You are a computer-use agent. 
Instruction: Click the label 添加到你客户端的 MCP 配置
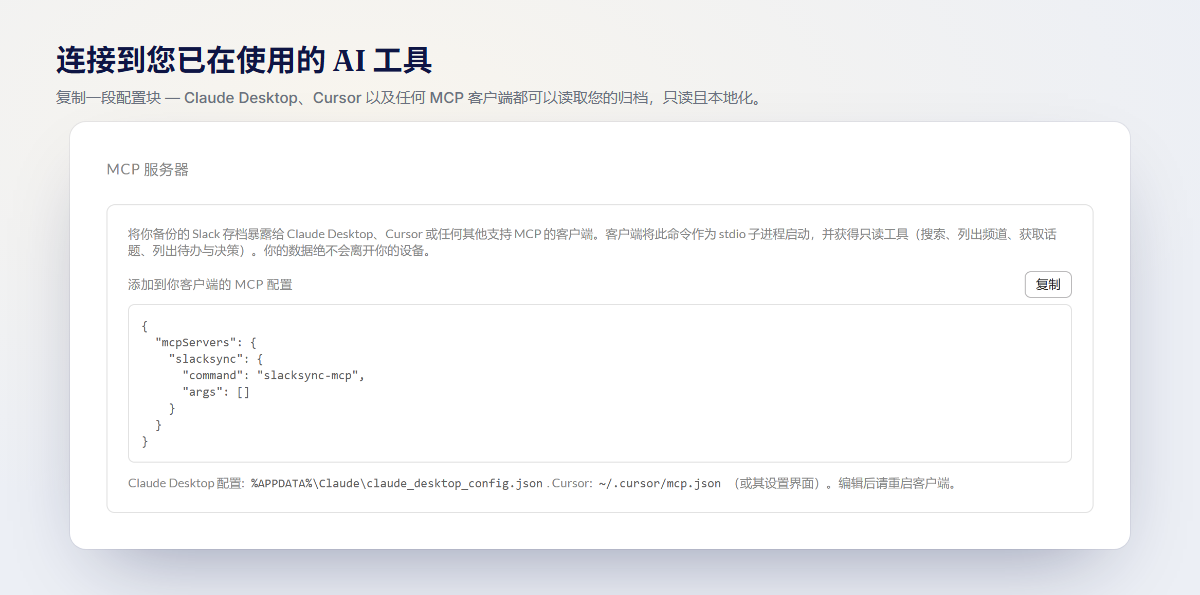click(210, 285)
